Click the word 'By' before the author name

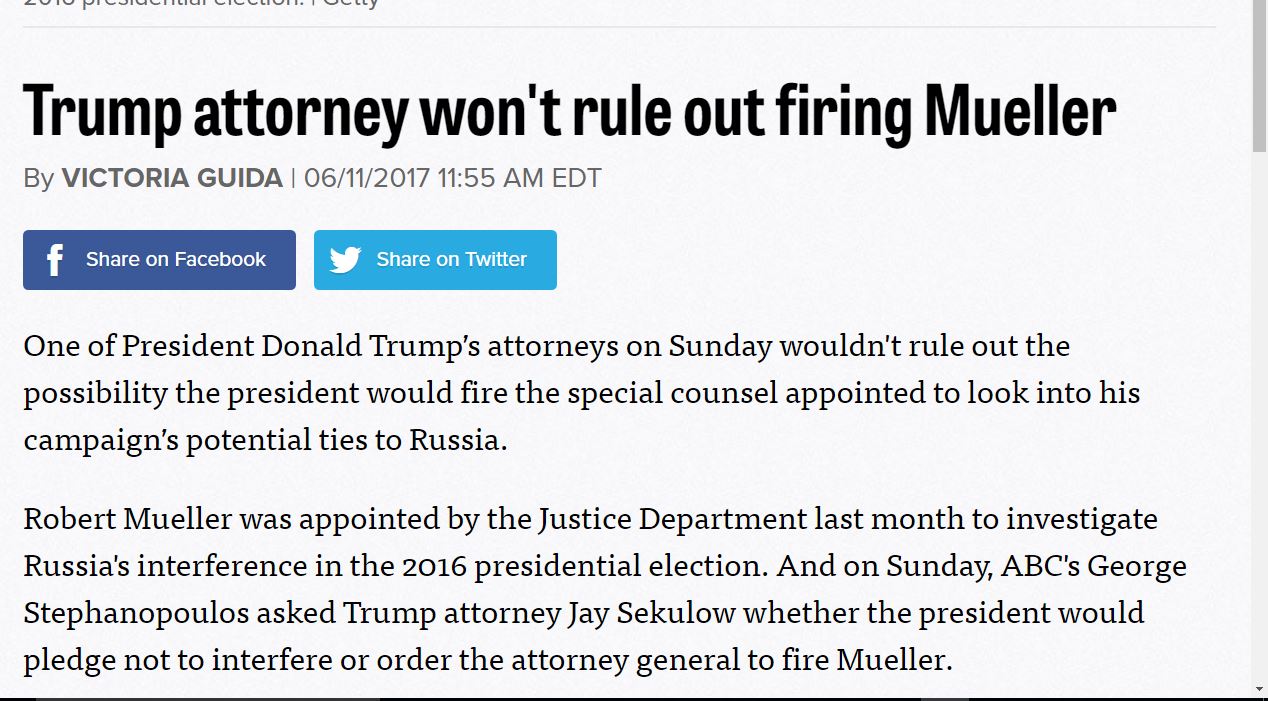coord(38,179)
